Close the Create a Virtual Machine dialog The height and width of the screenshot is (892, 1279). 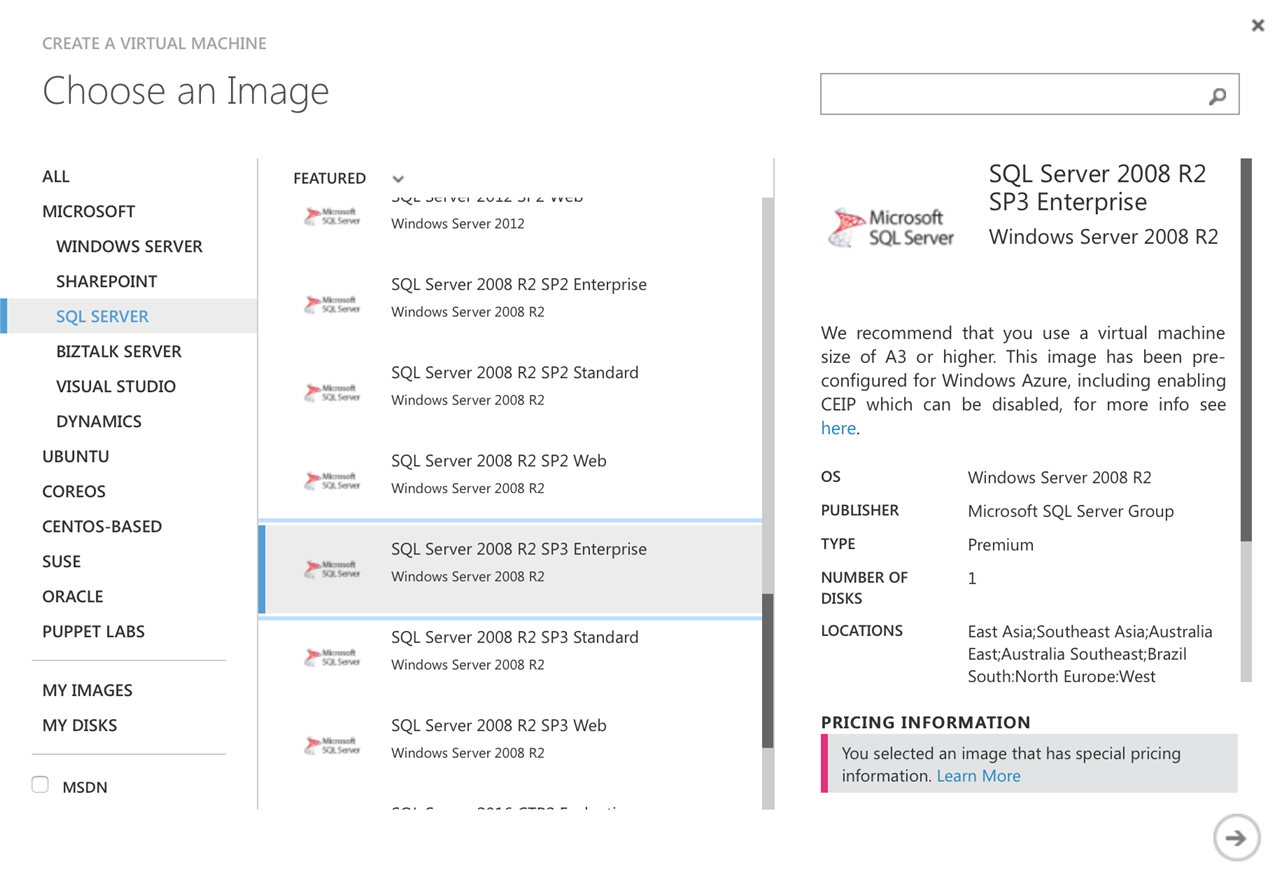click(x=1258, y=25)
